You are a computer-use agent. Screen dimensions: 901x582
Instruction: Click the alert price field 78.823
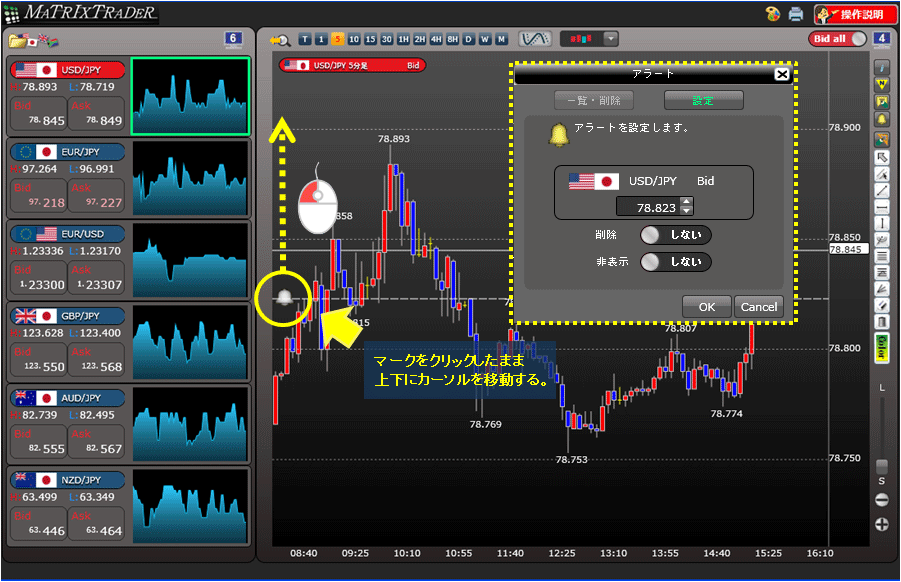(648, 207)
